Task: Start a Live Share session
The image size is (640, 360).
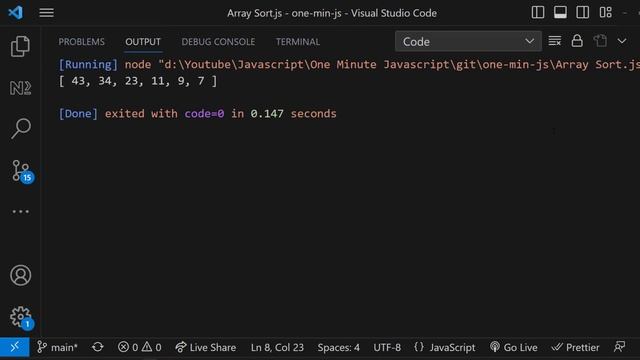Action: [206, 347]
